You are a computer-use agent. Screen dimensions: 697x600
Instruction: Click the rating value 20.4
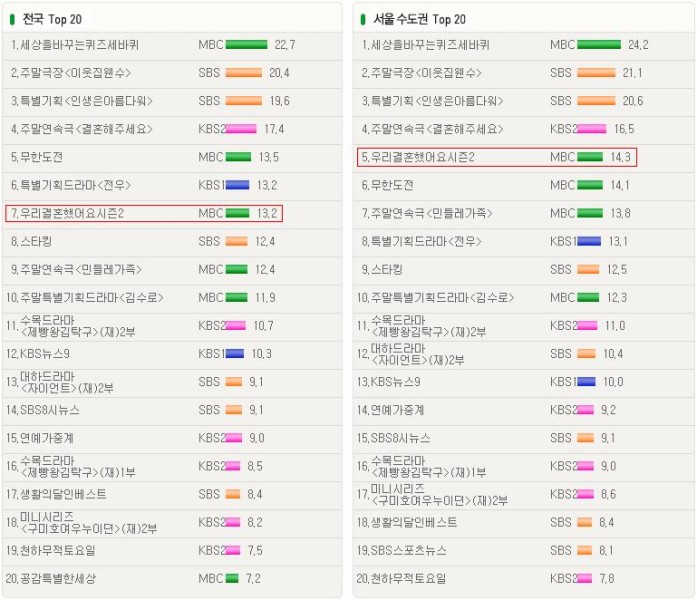pyautogui.click(x=279, y=73)
